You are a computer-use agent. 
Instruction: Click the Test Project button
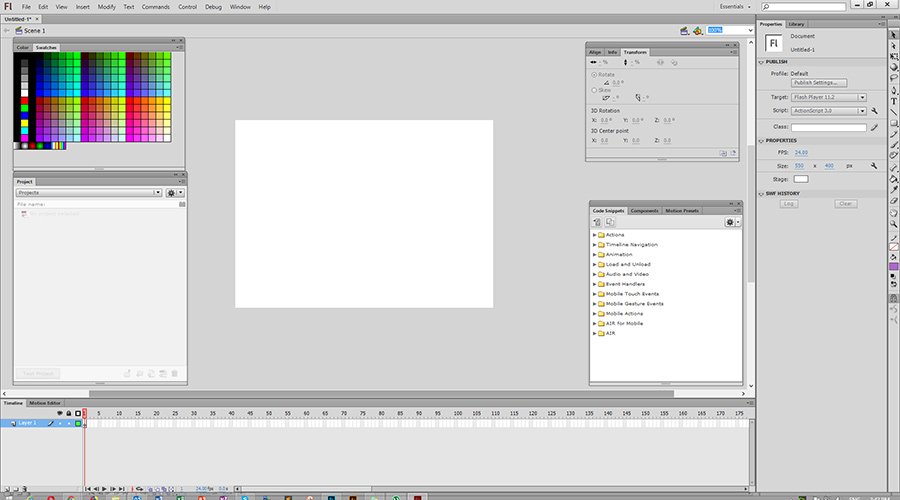point(38,374)
